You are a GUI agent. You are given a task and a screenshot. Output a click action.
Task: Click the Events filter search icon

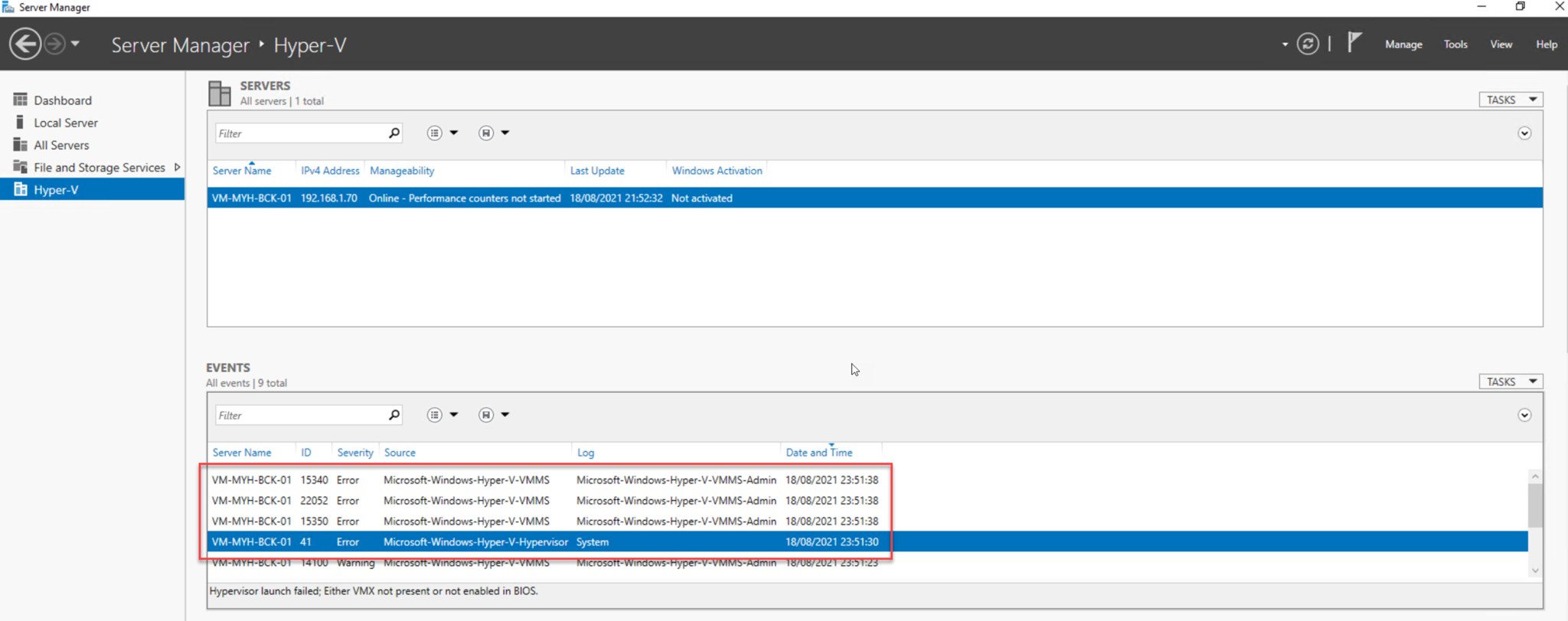[394, 415]
